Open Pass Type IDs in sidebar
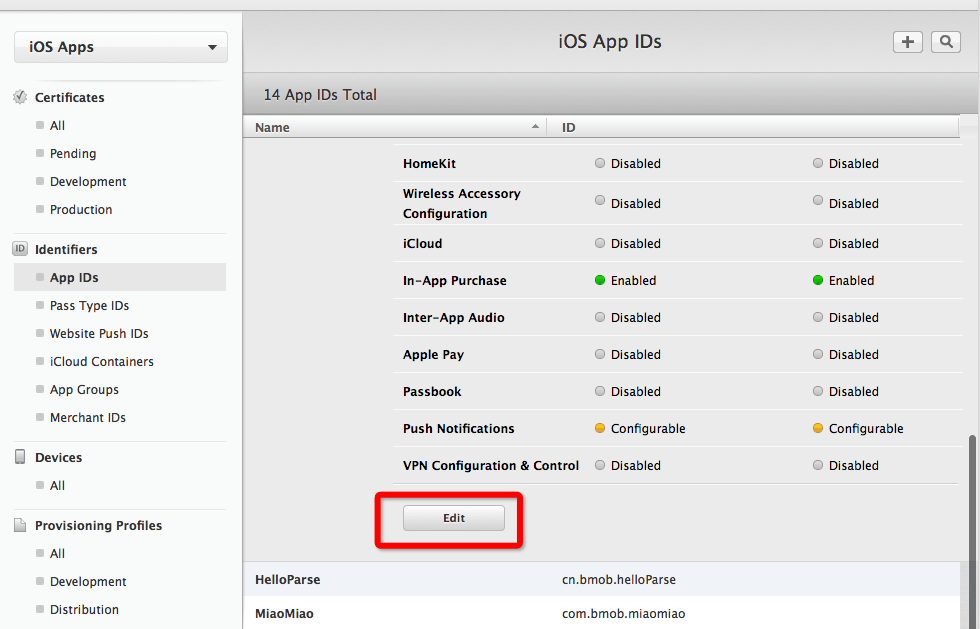The width and height of the screenshot is (980, 629). 89,306
